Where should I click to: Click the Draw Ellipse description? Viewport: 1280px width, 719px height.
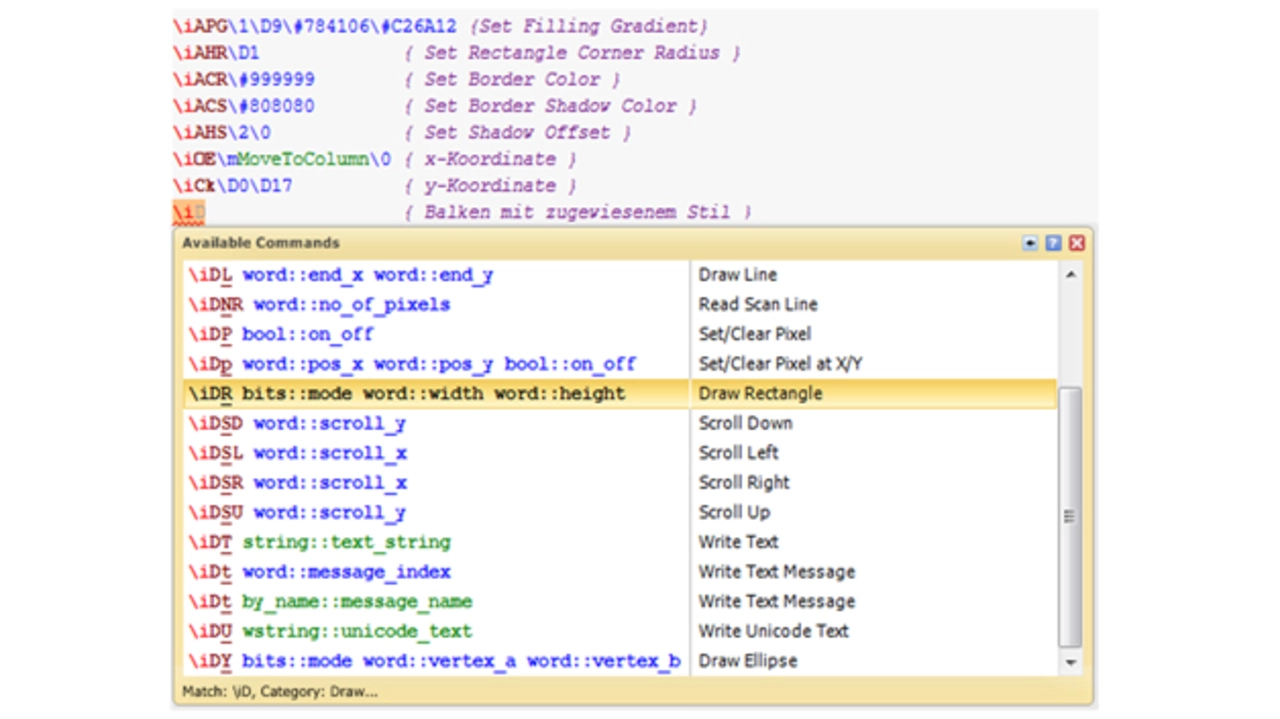tap(748, 661)
